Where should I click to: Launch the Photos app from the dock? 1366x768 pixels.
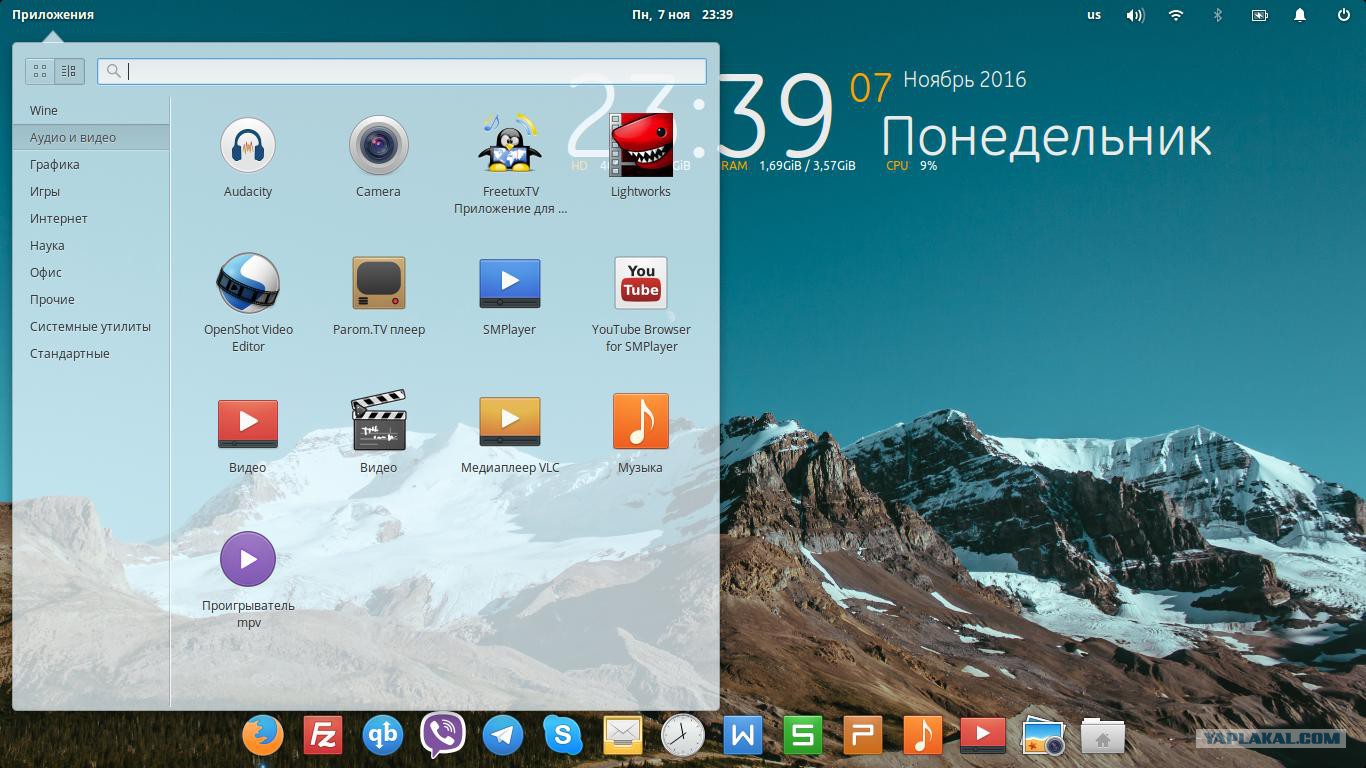click(x=1043, y=737)
